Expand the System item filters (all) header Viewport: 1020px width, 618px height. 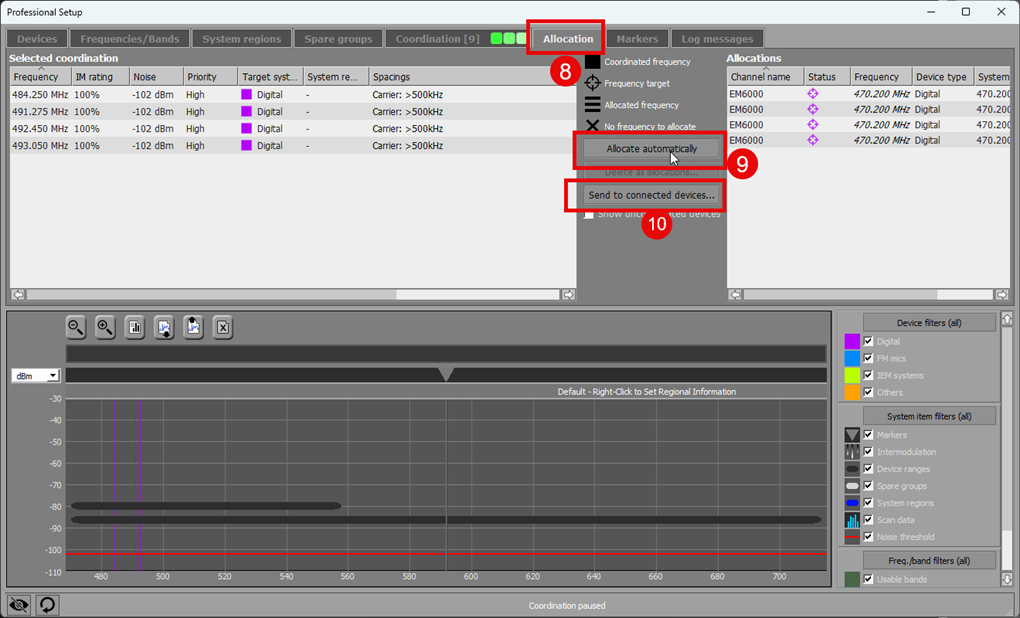pos(929,416)
